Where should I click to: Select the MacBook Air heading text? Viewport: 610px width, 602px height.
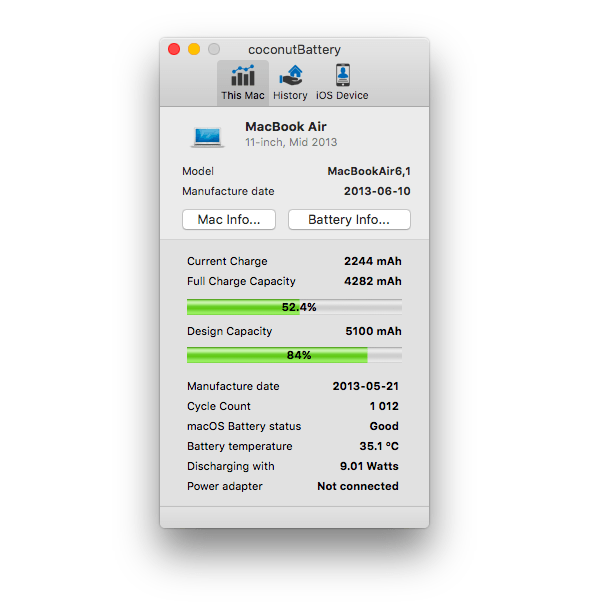(x=286, y=126)
